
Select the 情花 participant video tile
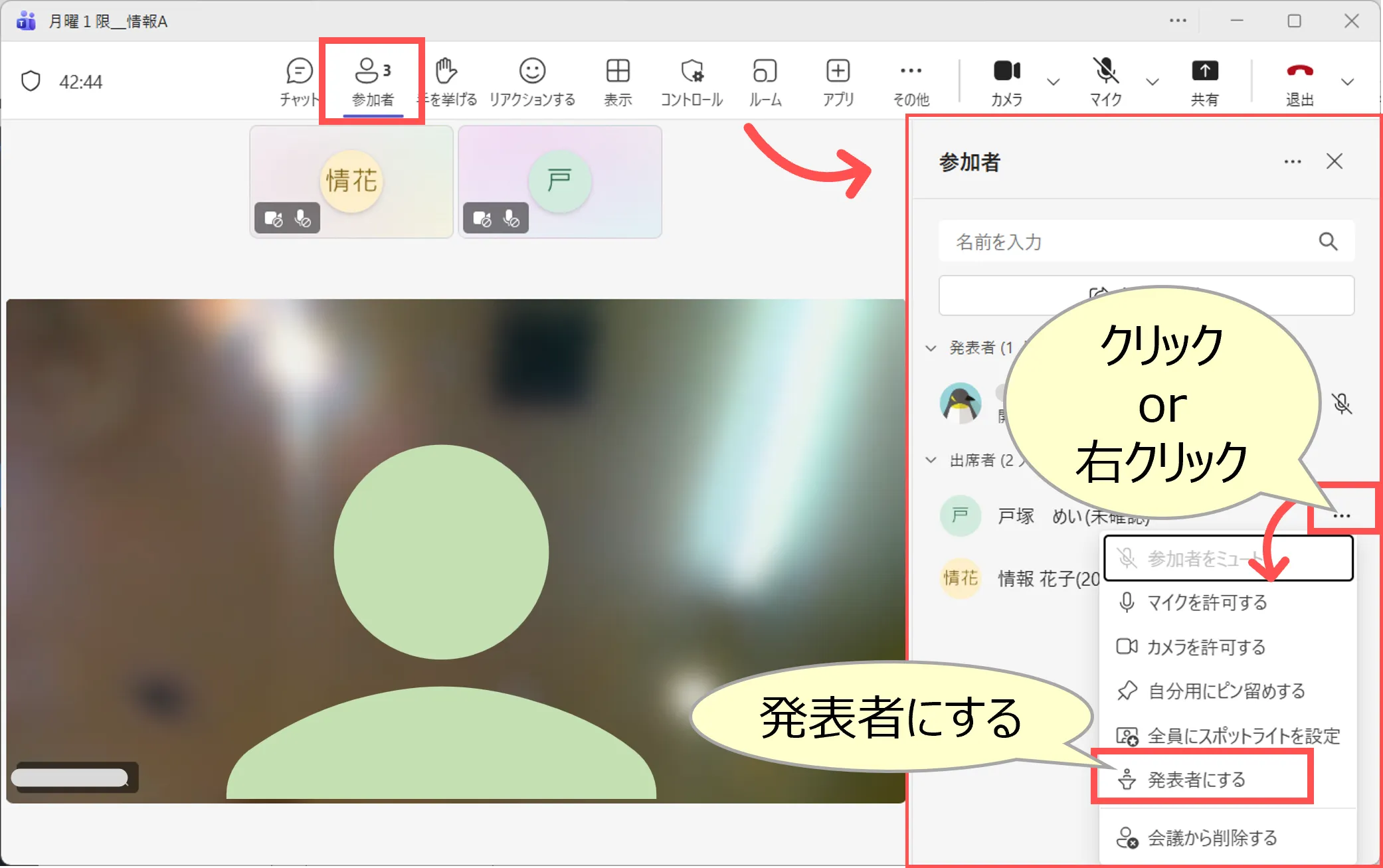coord(351,181)
